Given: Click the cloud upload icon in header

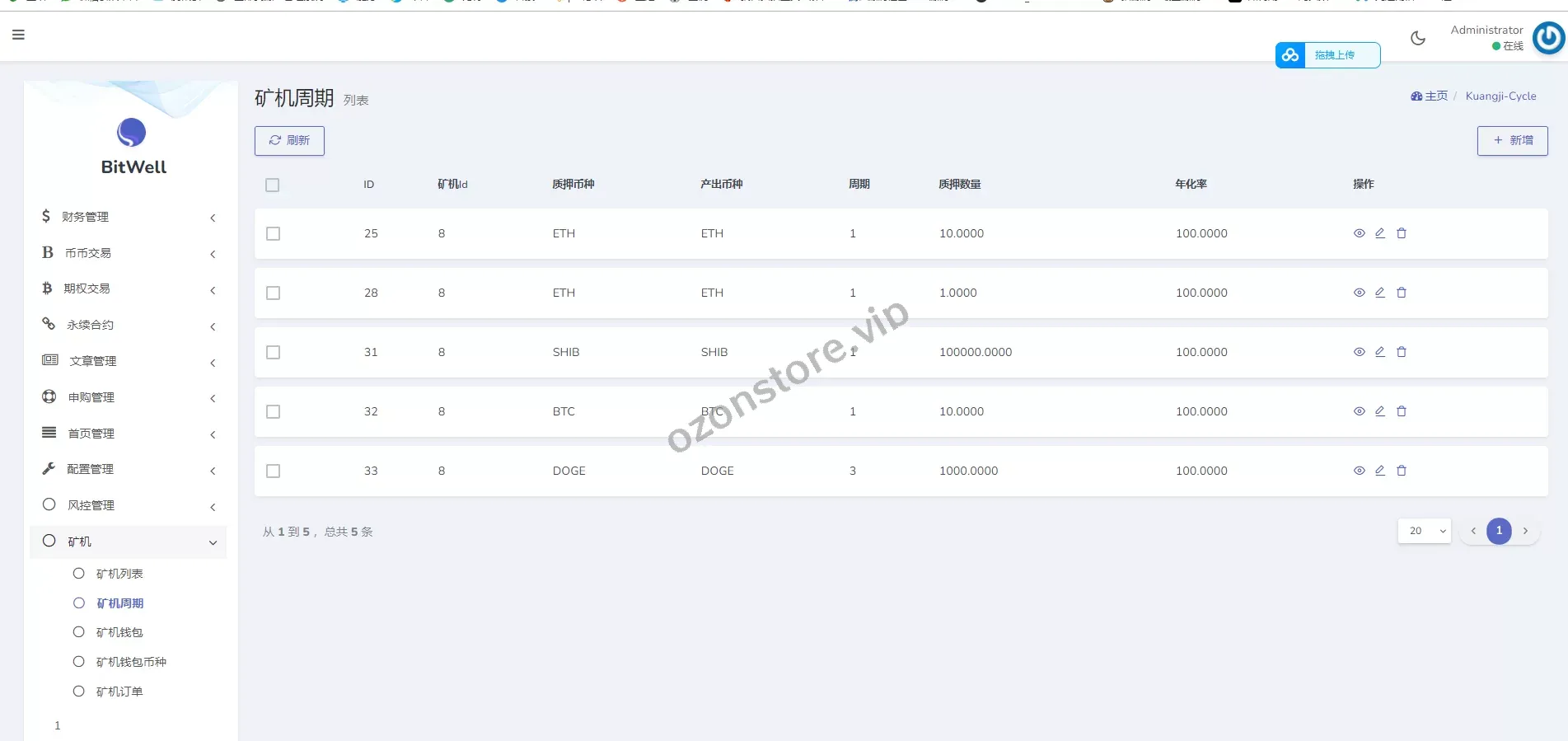Looking at the screenshot, I should tap(1290, 55).
